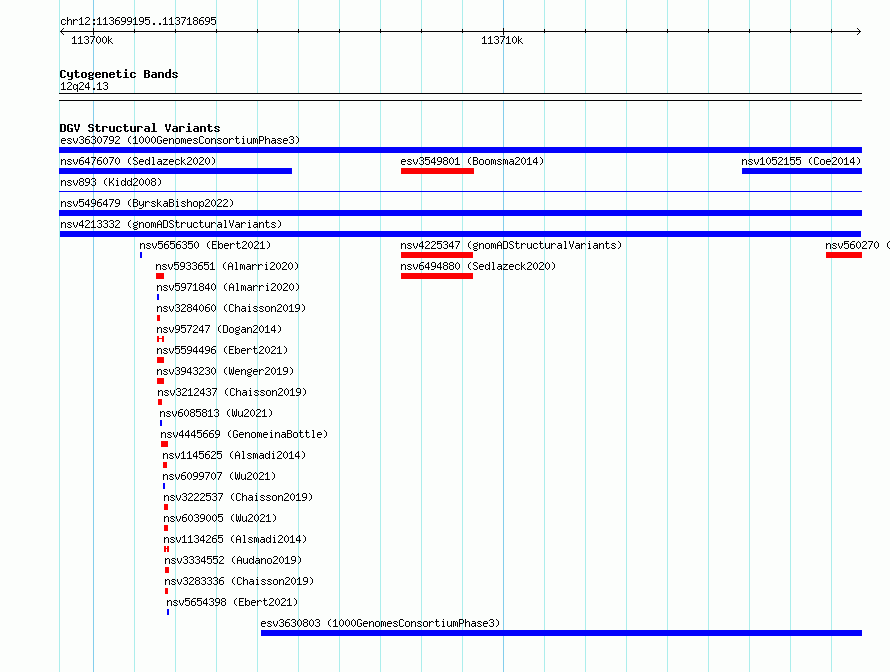890x672 pixels.
Task: Click the red marker under nsv5933651
Action: [160, 276]
